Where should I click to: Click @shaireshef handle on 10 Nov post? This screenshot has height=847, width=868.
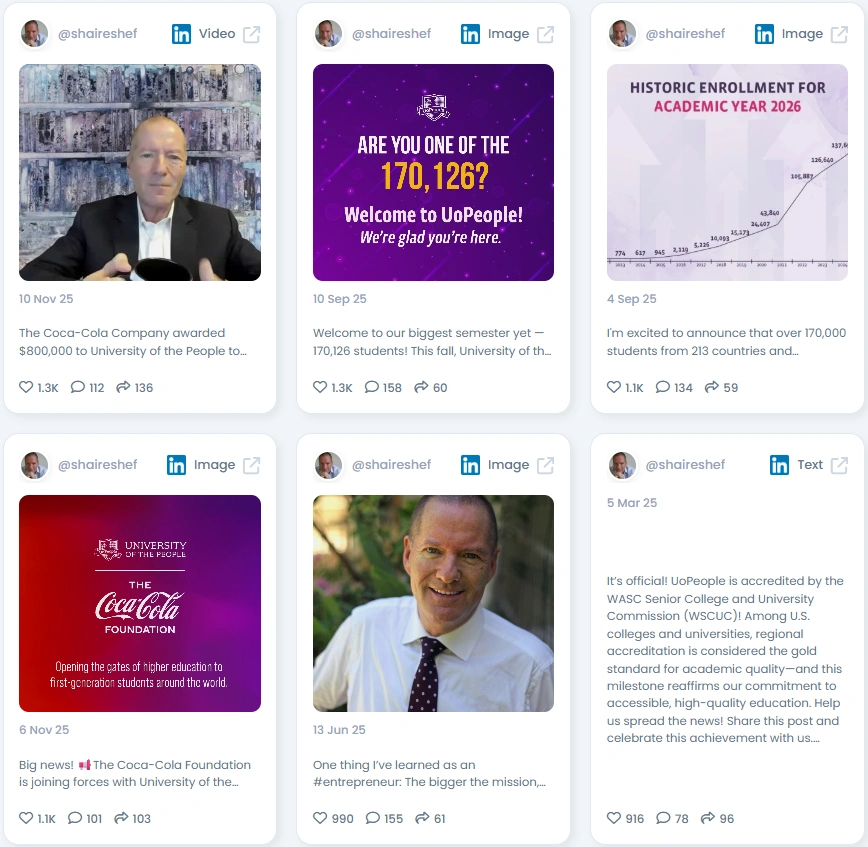[97, 34]
